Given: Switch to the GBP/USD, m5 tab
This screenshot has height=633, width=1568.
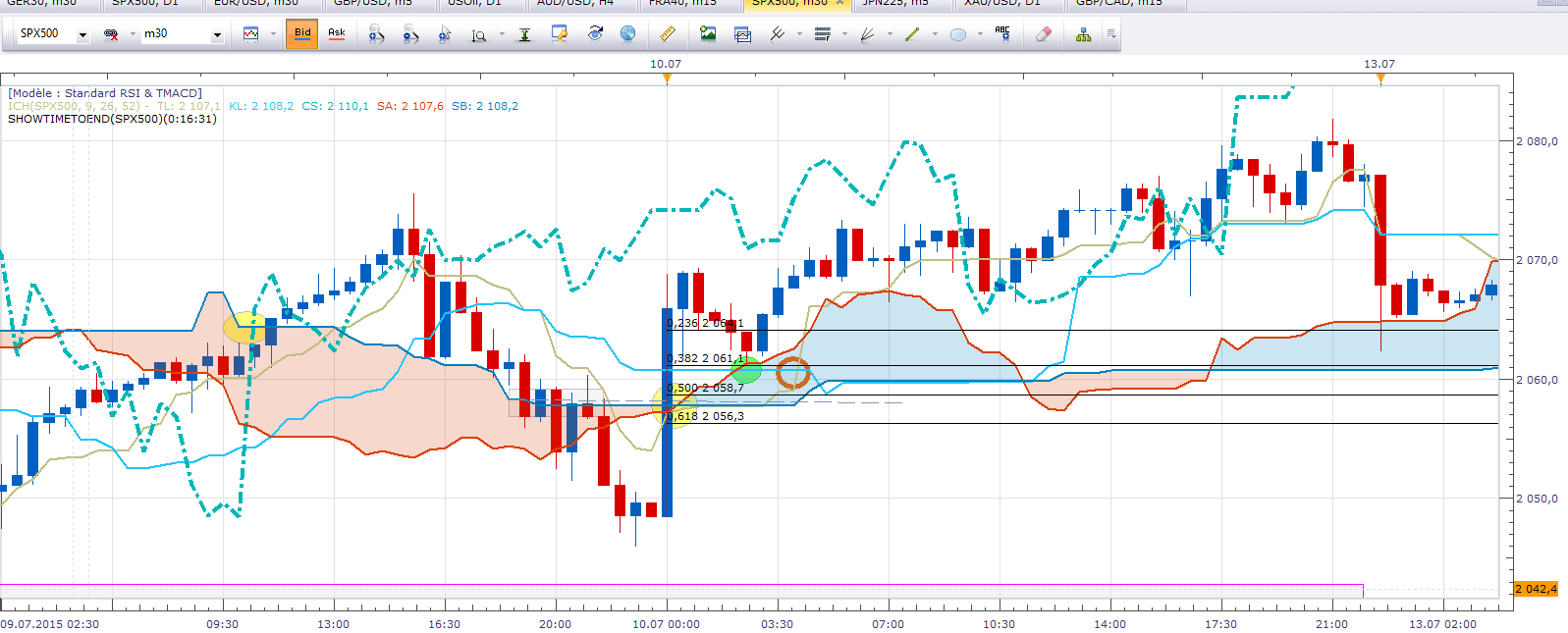Looking at the screenshot, I should coord(378,4).
